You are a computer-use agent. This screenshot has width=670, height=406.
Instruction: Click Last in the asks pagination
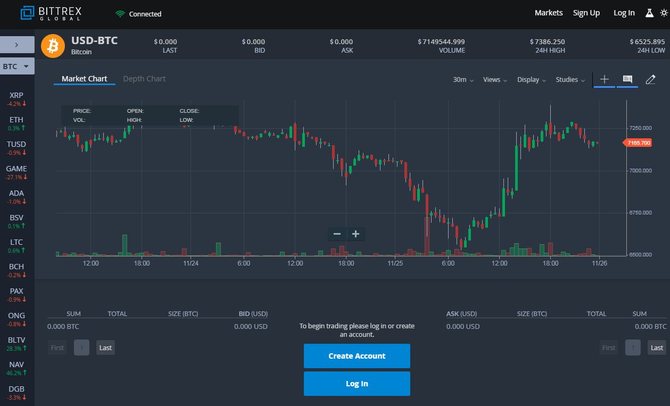point(656,347)
